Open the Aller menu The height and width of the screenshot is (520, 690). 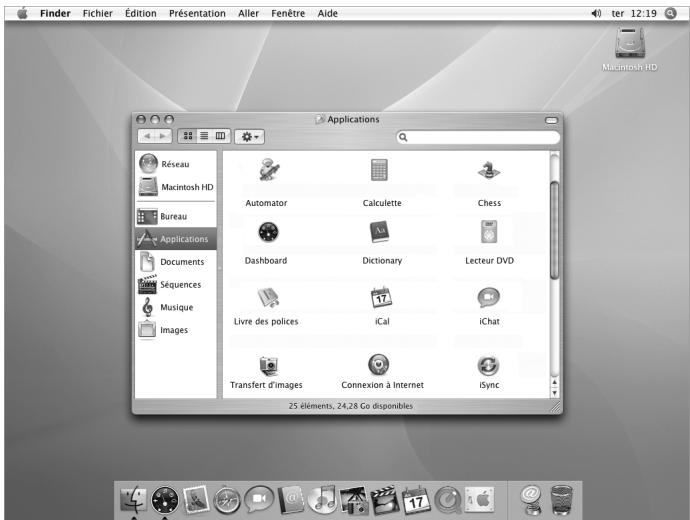tap(248, 13)
